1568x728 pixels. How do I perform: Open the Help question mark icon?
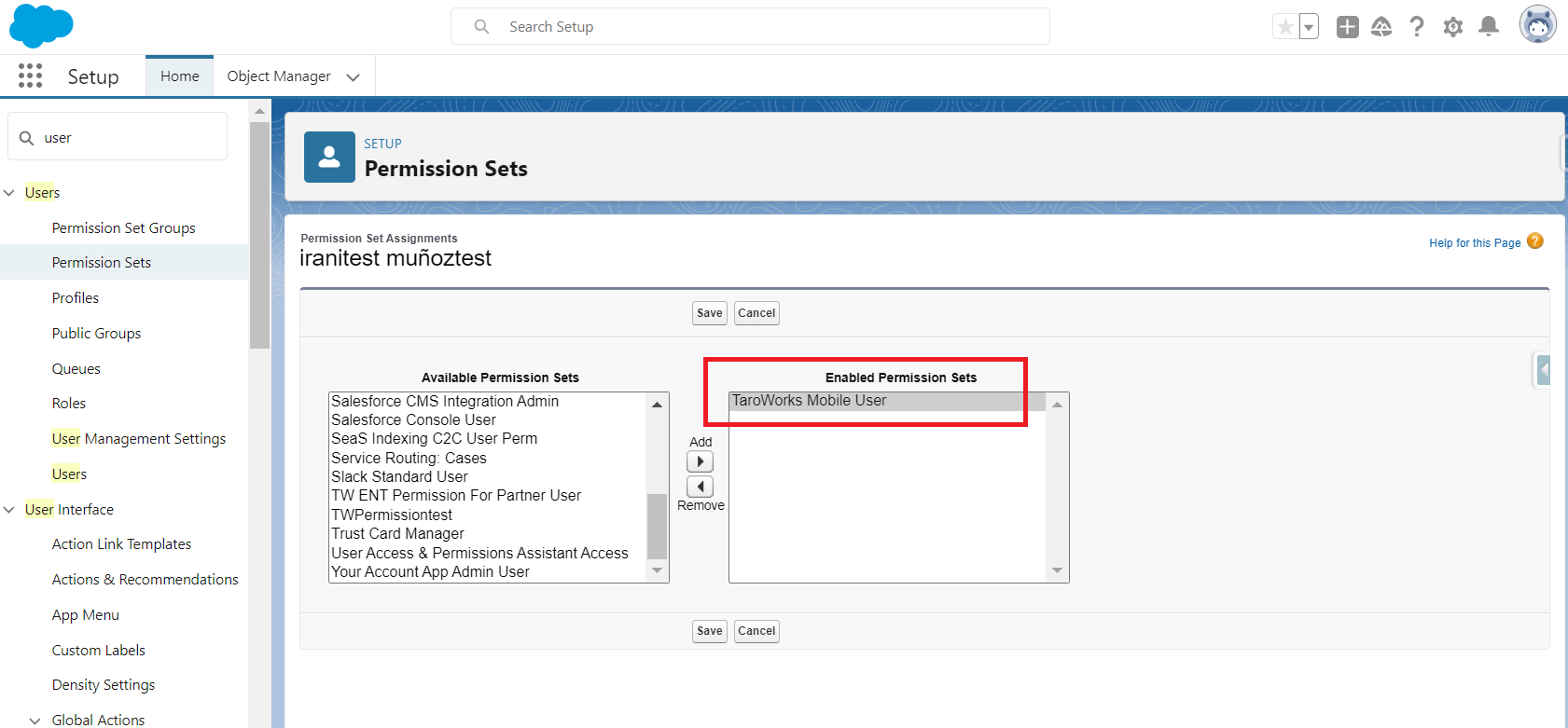pos(1417,27)
